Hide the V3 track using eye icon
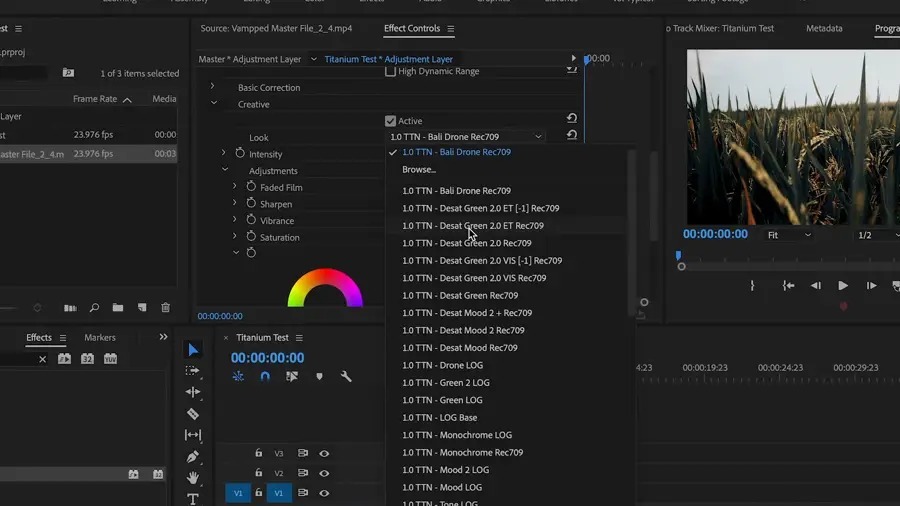Screen dimensions: 900x506 click(x=324, y=453)
